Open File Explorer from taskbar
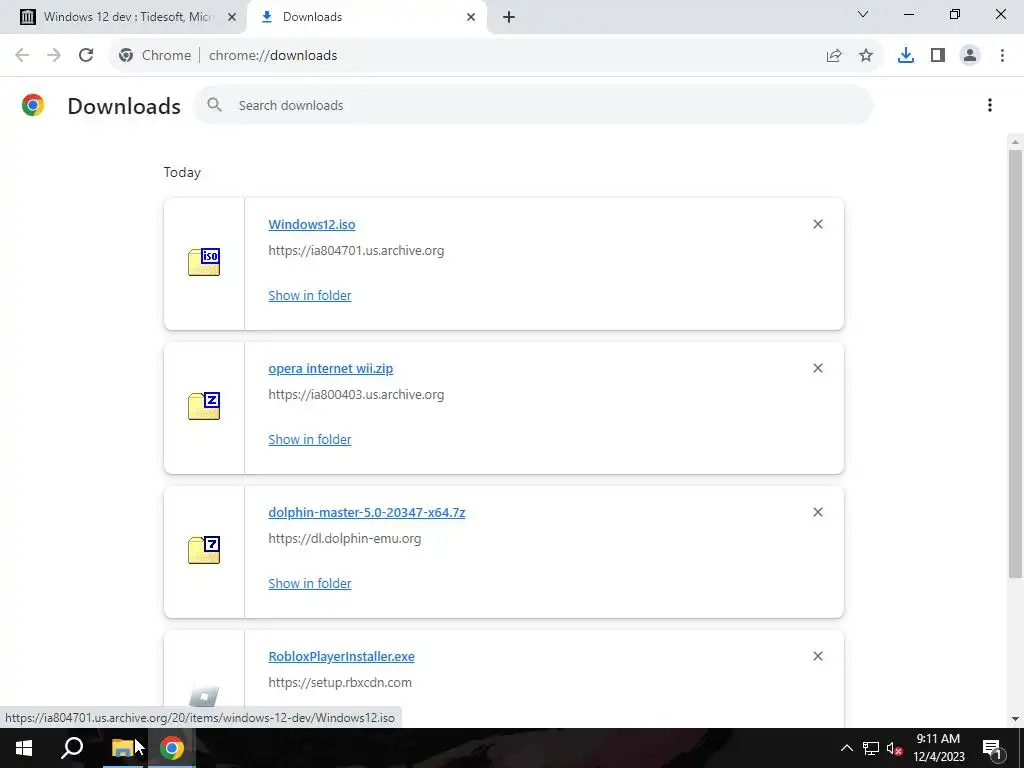The image size is (1024, 768). click(122, 748)
